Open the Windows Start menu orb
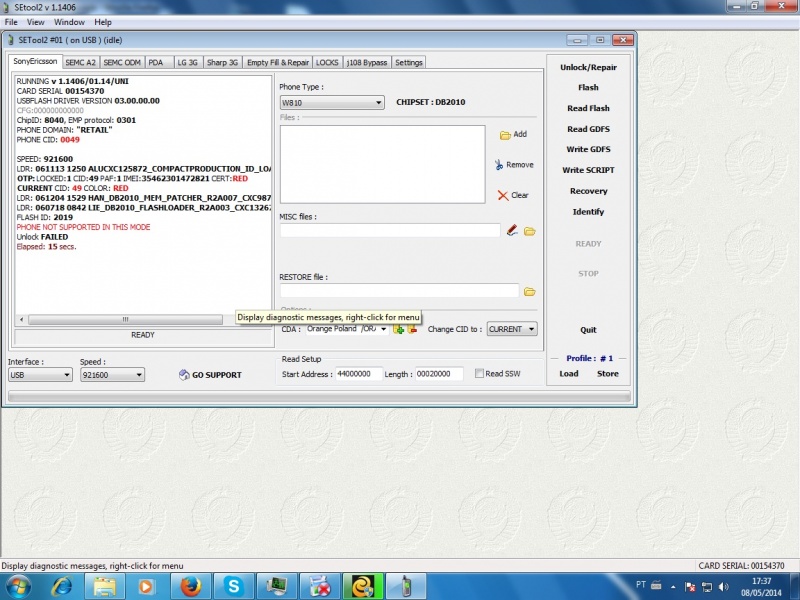This screenshot has height=600, width=800. pyautogui.click(x=18, y=586)
